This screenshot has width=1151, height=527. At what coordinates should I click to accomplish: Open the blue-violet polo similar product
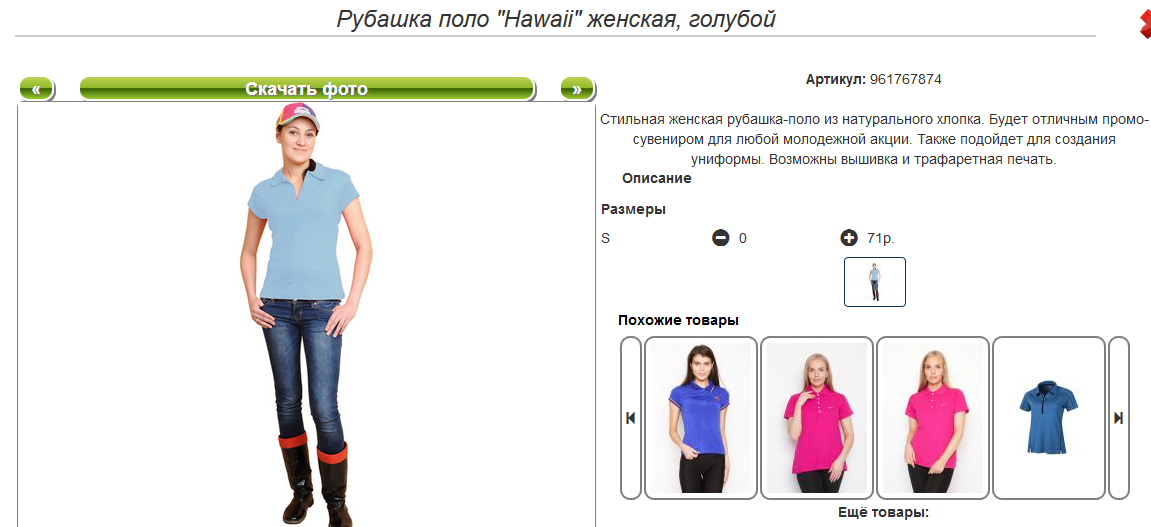pyautogui.click(x=701, y=418)
